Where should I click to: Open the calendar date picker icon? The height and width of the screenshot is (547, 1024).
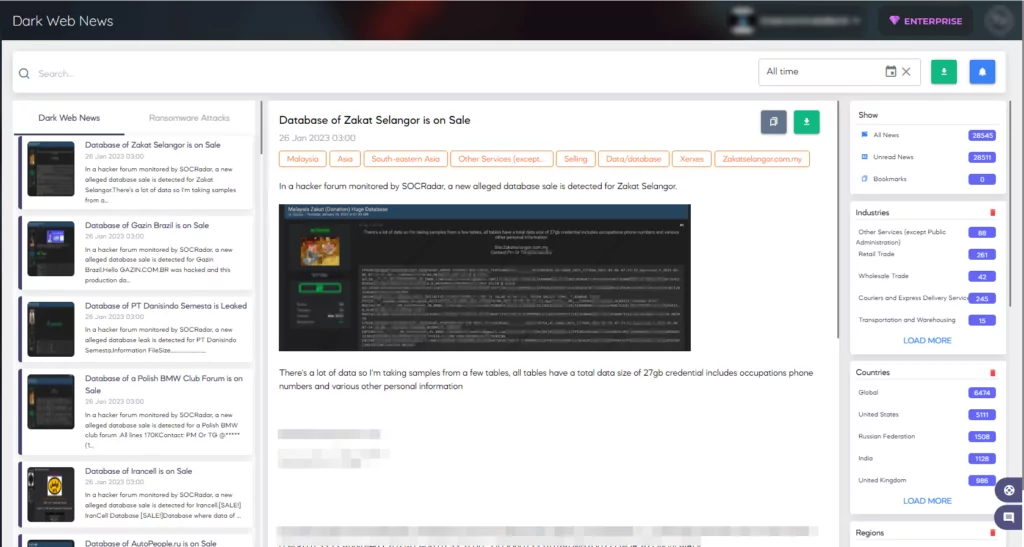[x=890, y=72]
